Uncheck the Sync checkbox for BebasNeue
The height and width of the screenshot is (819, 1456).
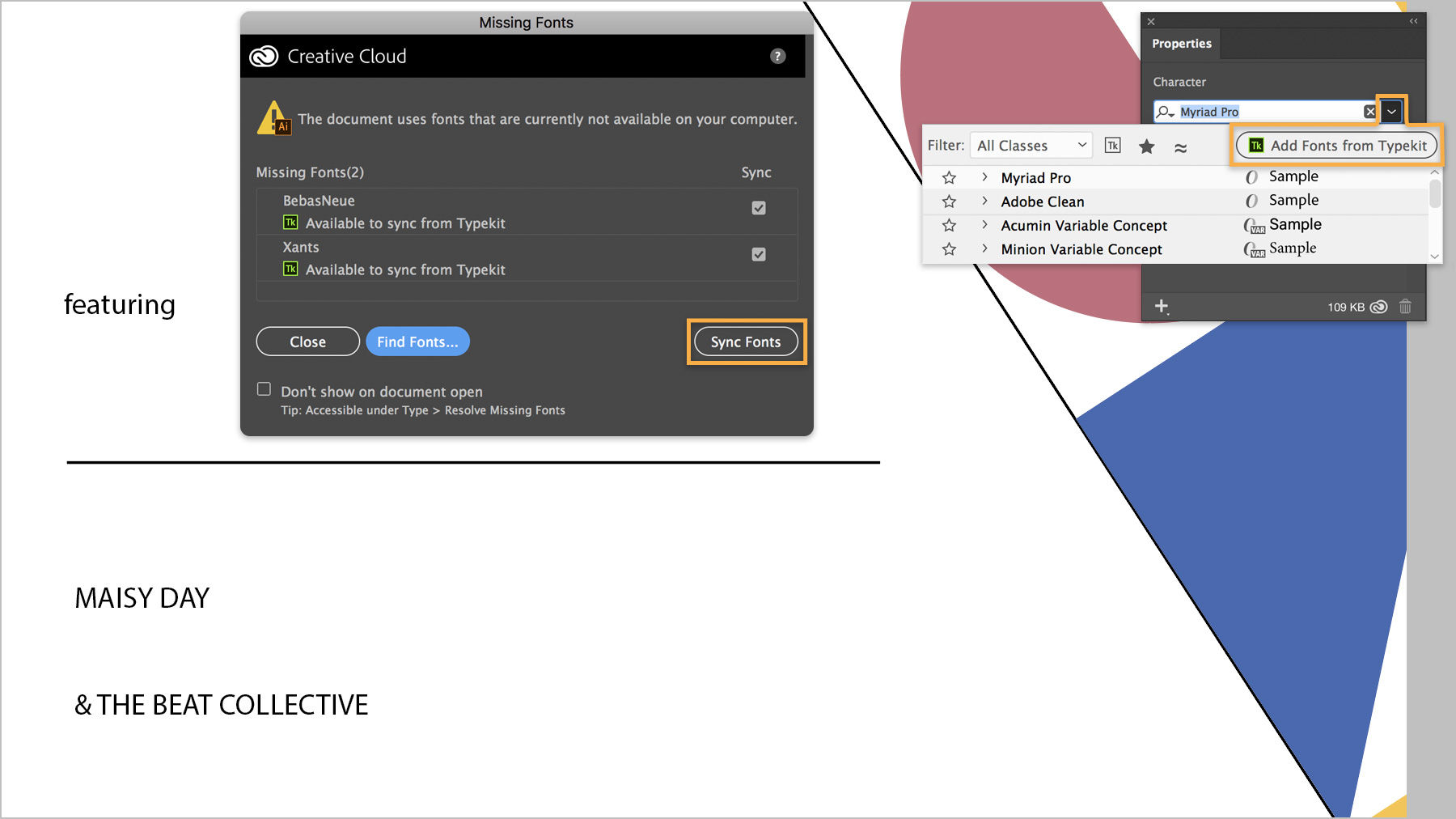point(758,208)
